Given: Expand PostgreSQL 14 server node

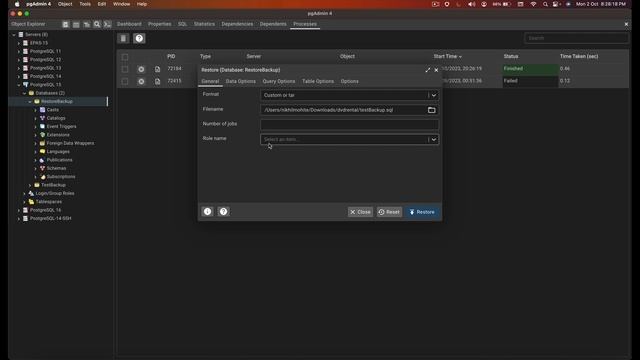Looking at the screenshot, I should 19,76.
